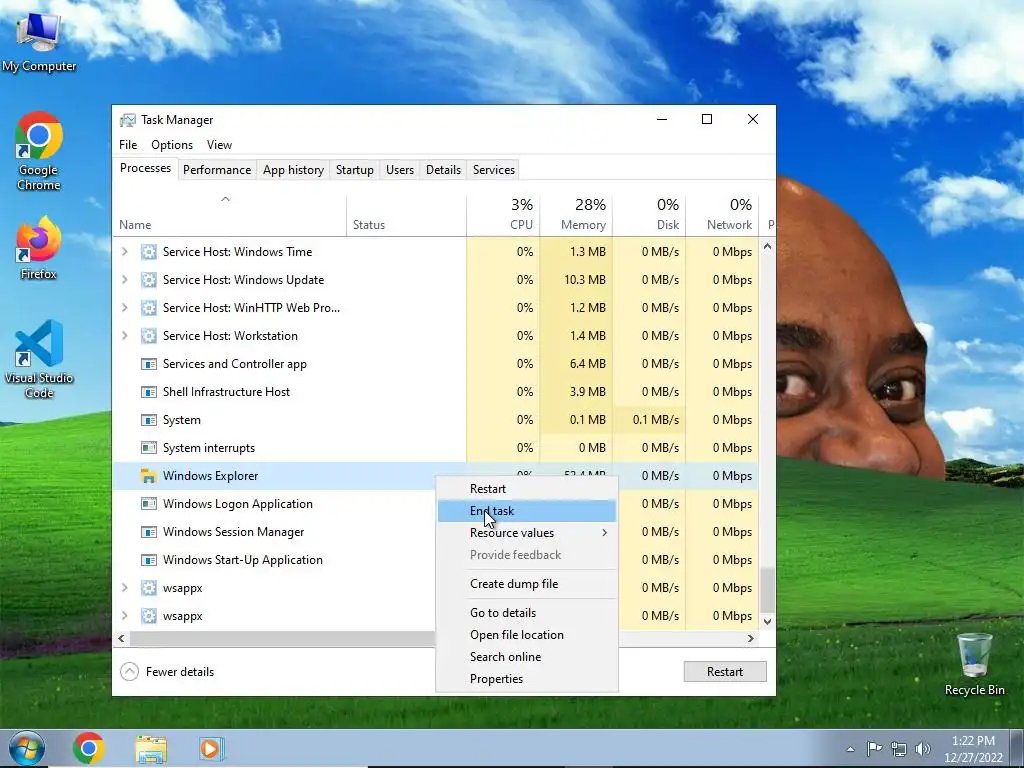
Task: Switch to the App history tab
Action: 293,170
